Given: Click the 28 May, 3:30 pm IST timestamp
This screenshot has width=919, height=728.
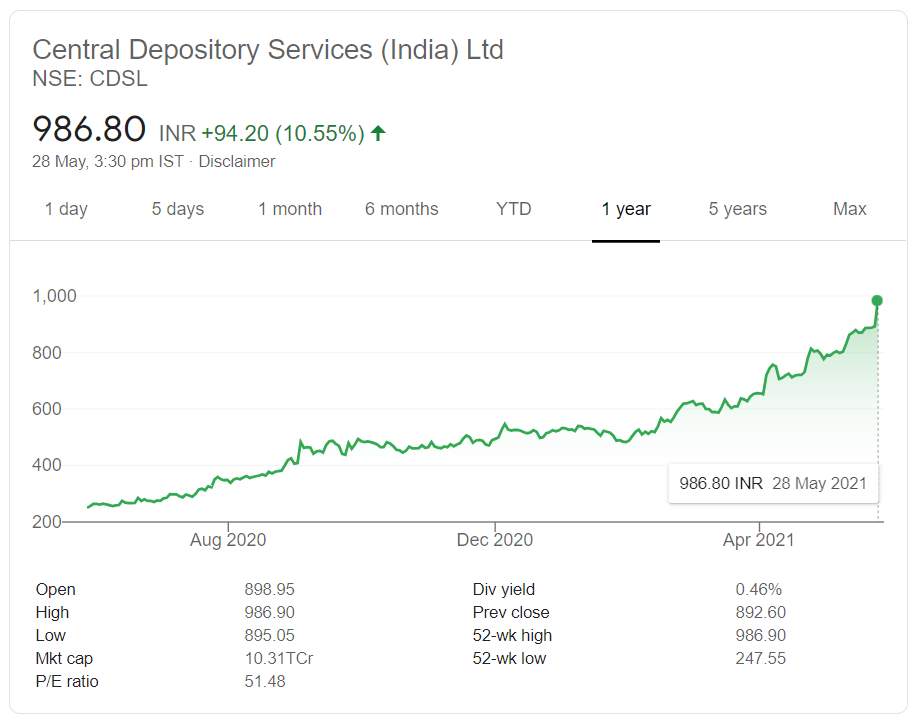Looking at the screenshot, I should point(108,162).
